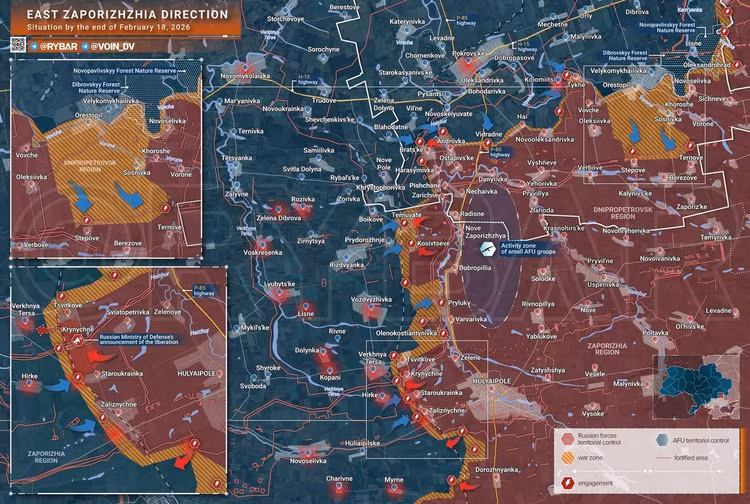Select the engagement lightning icon in the legend
750x504 pixels.
568,482
